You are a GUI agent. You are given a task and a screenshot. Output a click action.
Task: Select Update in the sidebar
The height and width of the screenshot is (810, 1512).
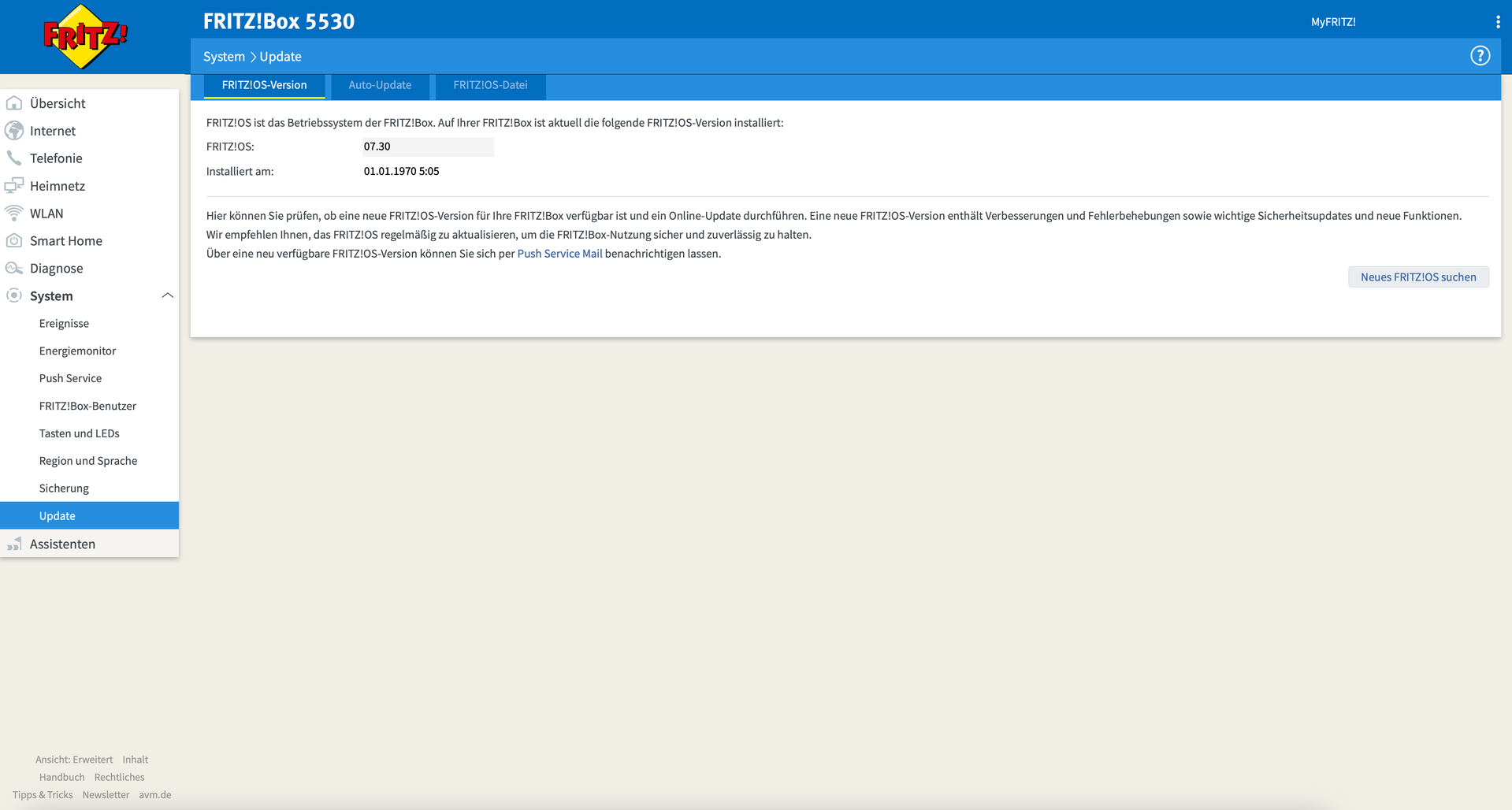pyautogui.click(x=89, y=515)
